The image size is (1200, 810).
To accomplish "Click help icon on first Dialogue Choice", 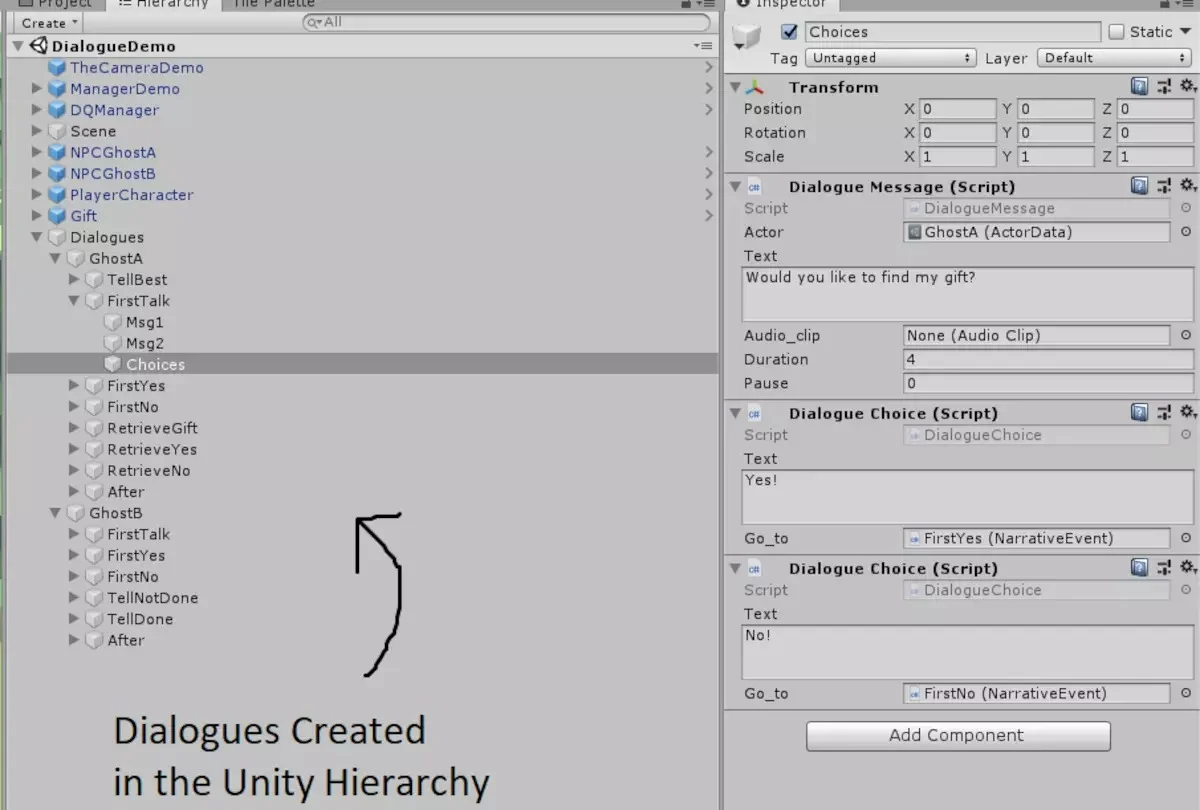I will point(1139,413).
